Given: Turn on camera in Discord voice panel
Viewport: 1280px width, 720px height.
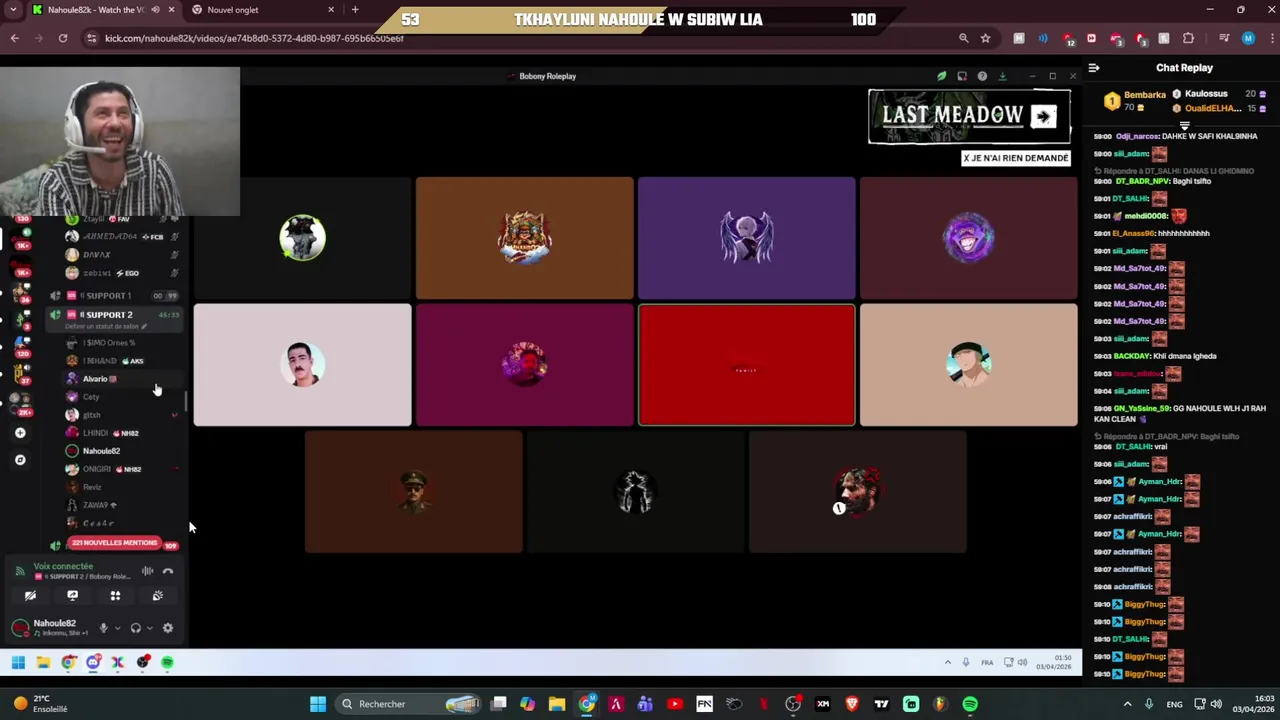Looking at the screenshot, I should tap(30, 595).
